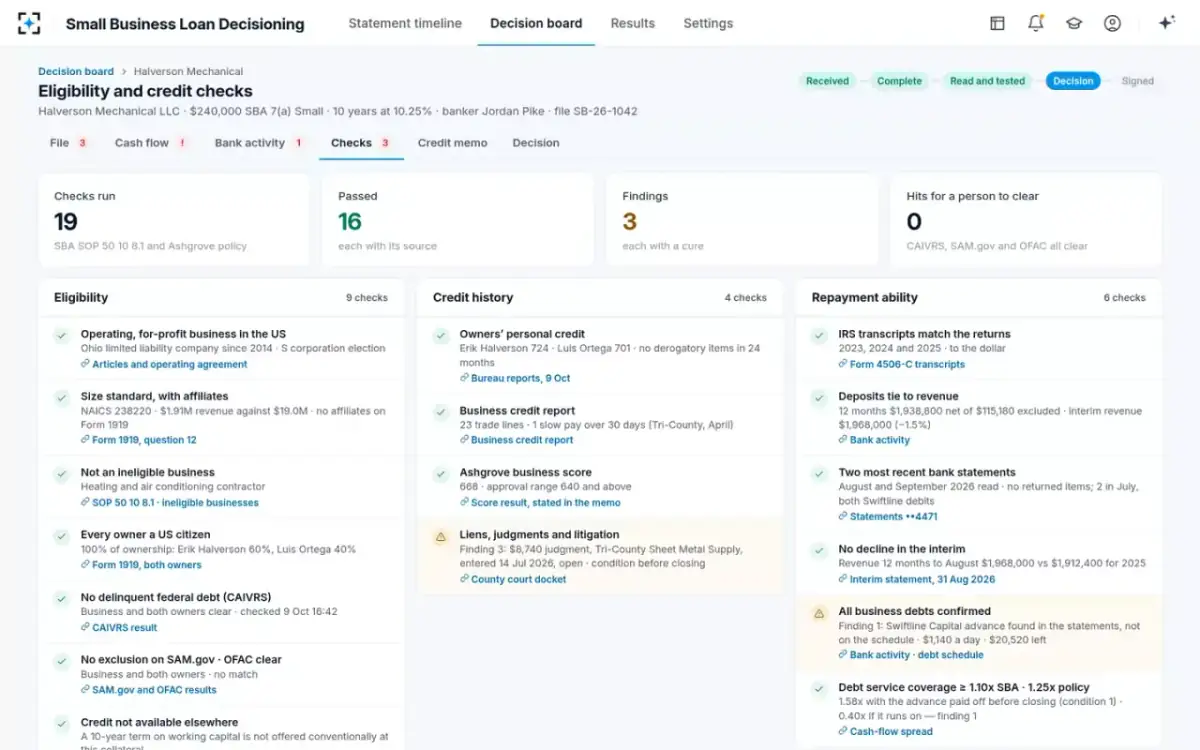Switch to the Credit memo sub-tab
The image size is (1200, 750).
point(452,143)
